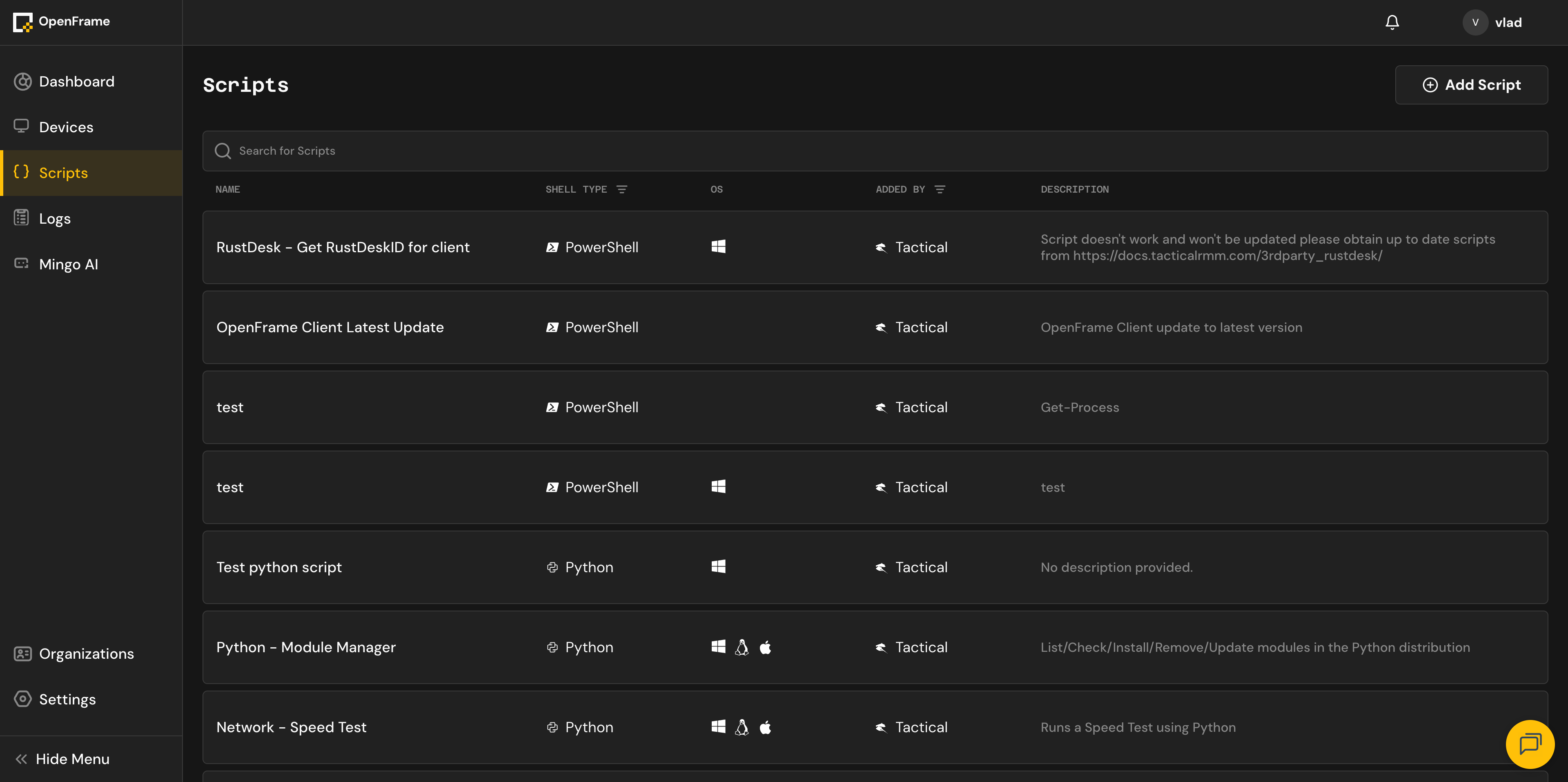Click the vlad user avatar circle
Image resolution: width=1568 pixels, height=782 pixels.
[x=1475, y=22]
